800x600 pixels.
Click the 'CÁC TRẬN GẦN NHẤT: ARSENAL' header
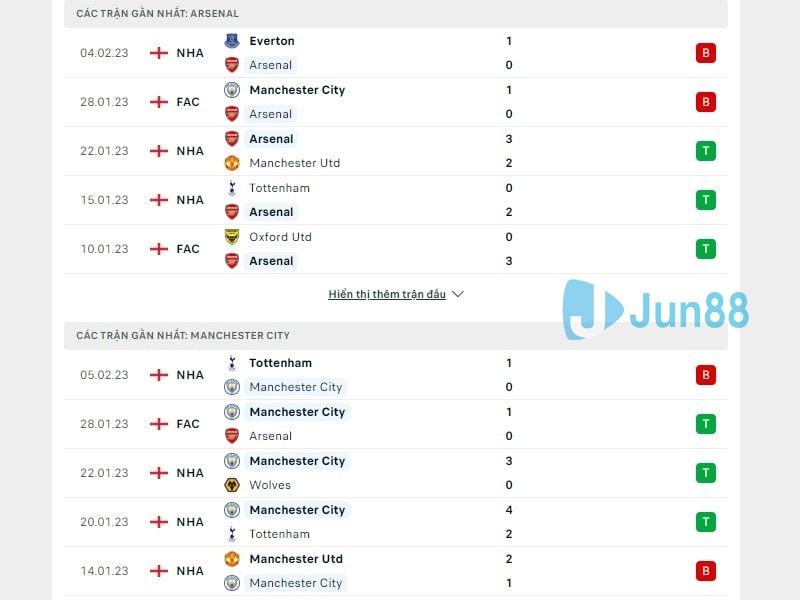pos(156,14)
